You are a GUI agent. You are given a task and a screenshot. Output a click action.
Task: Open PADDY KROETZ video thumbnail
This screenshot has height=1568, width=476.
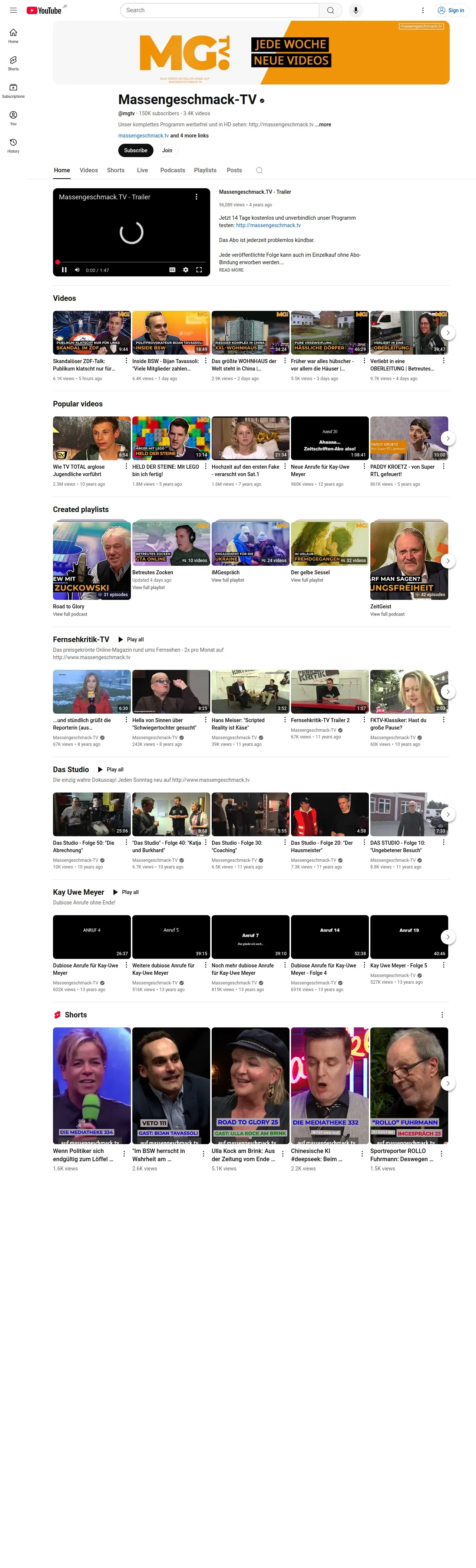click(409, 438)
